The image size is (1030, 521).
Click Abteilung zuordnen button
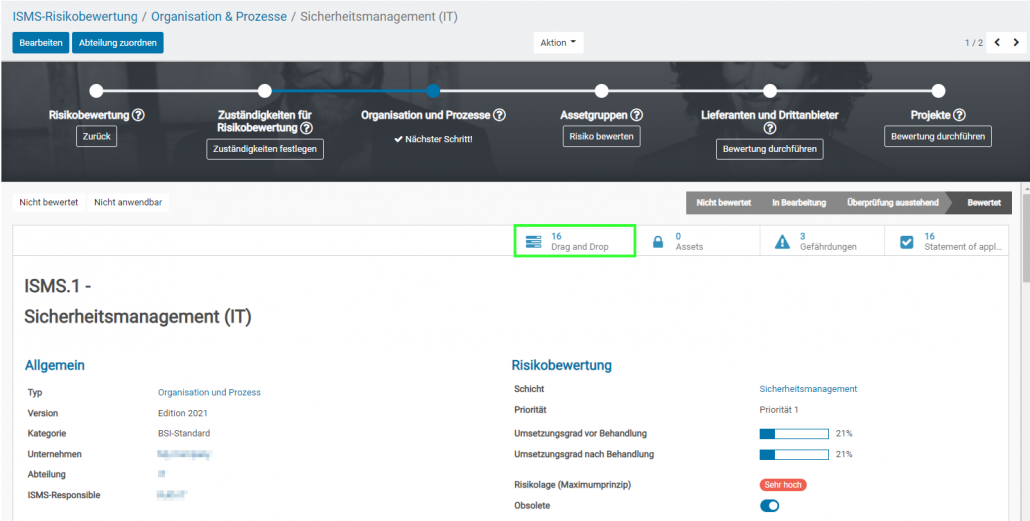tap(118, 43)
